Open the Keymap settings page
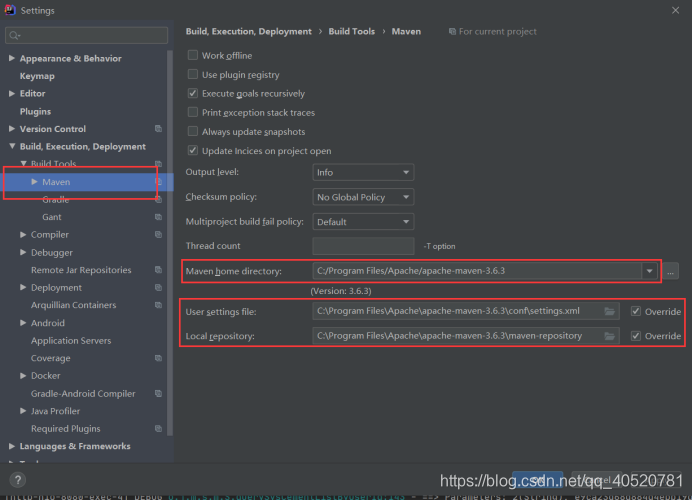Image resolution: width=692 pixels, height=500 pixels. coord(37,76)
